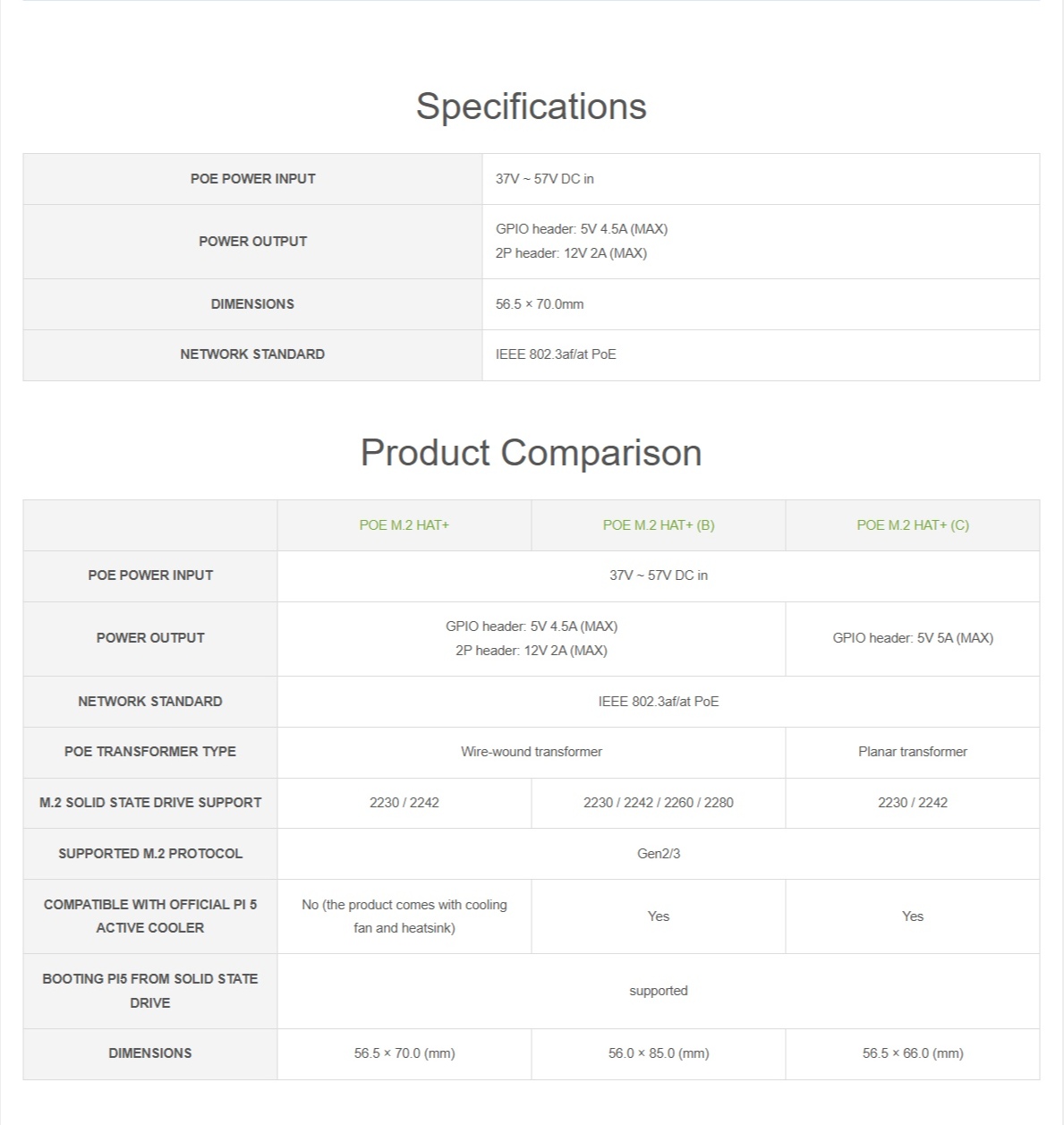Open the POE M.2 HAT+ (B) link
This screenshot has width=1064, height=1125.
click(658, 525)
